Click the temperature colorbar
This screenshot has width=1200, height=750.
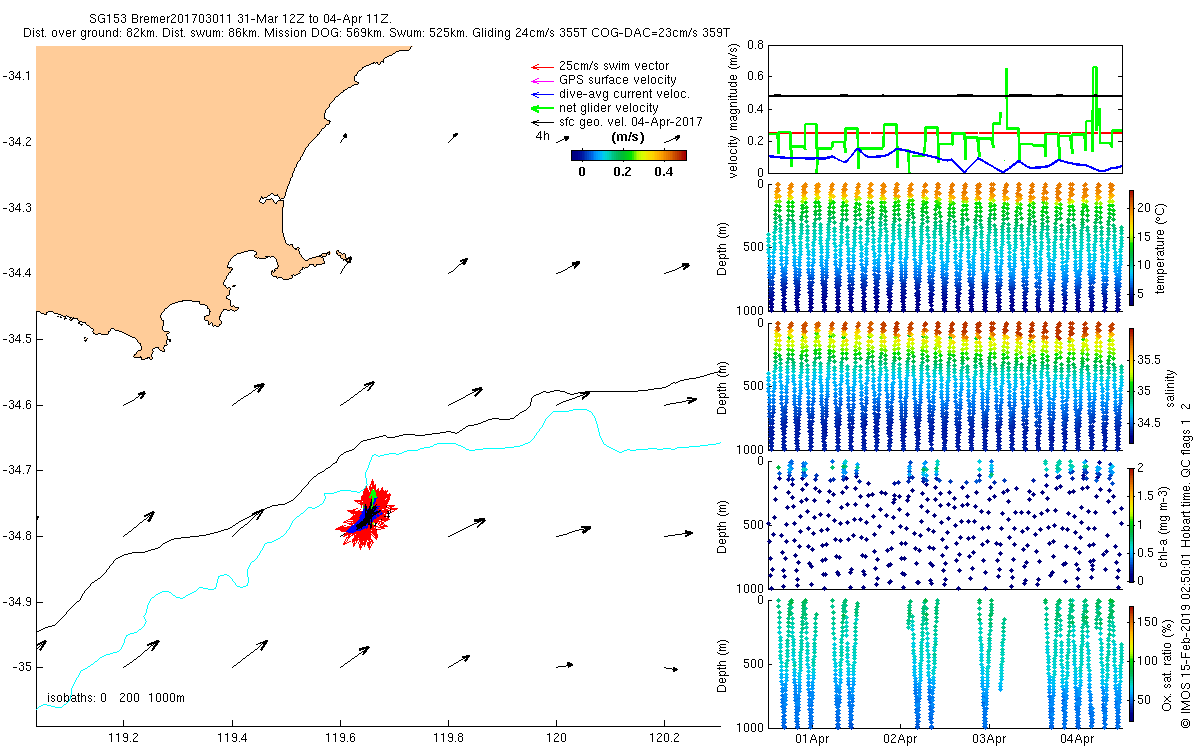tap(1131, 246)
